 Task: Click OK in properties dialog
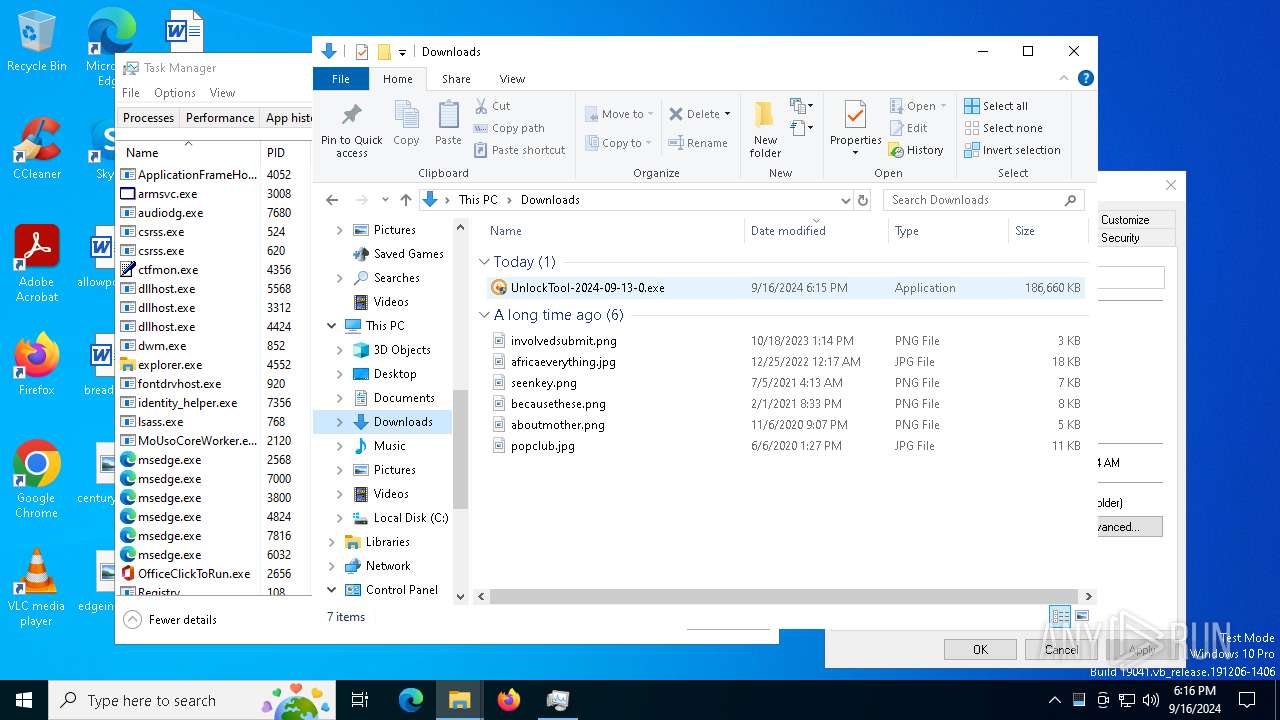(980, 649)
